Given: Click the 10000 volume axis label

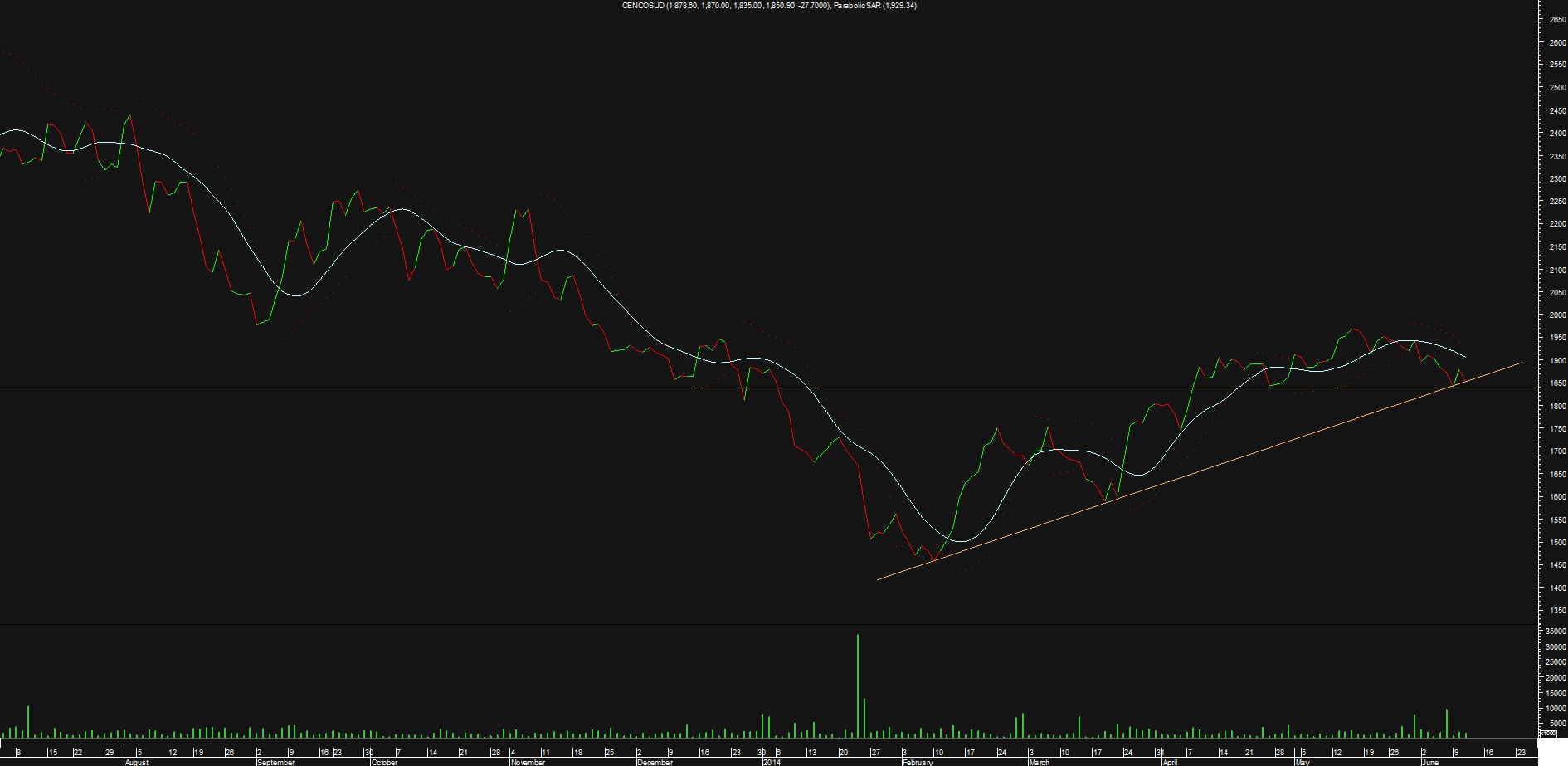Looking at the screenshot, I should point(1556,709).
